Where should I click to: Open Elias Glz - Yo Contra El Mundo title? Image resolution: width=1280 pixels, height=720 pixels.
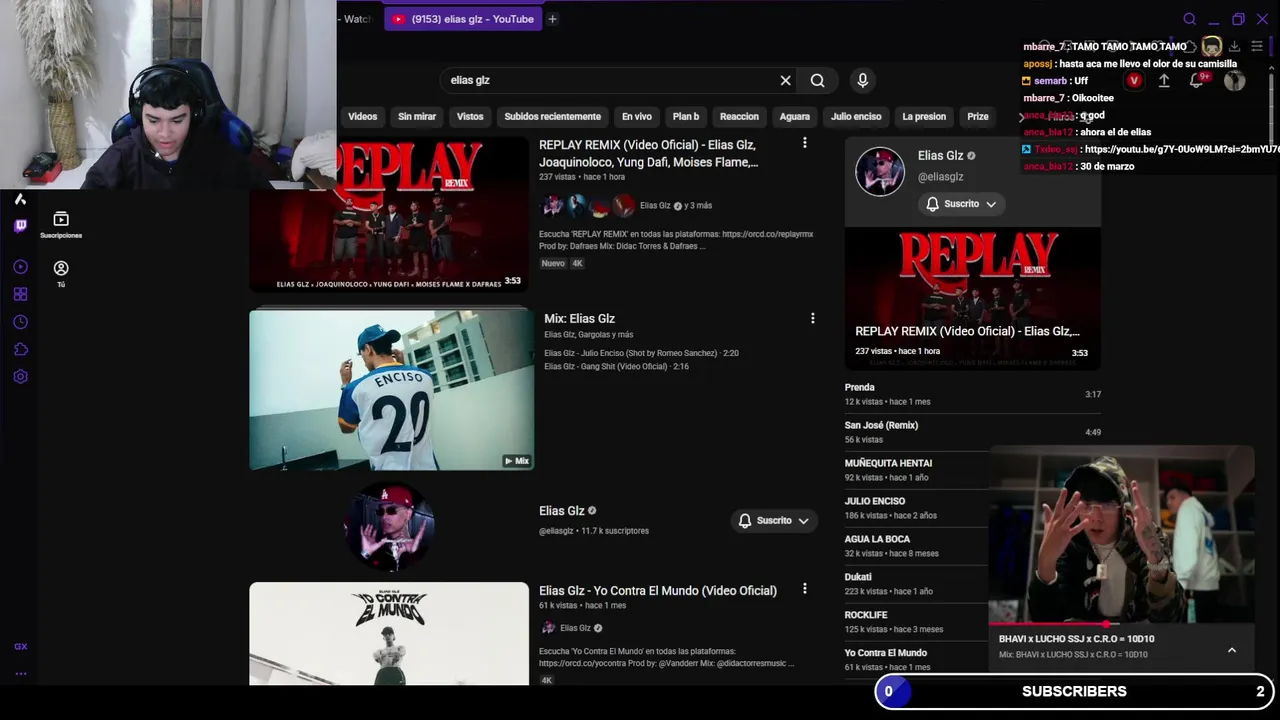click(658, 590)
